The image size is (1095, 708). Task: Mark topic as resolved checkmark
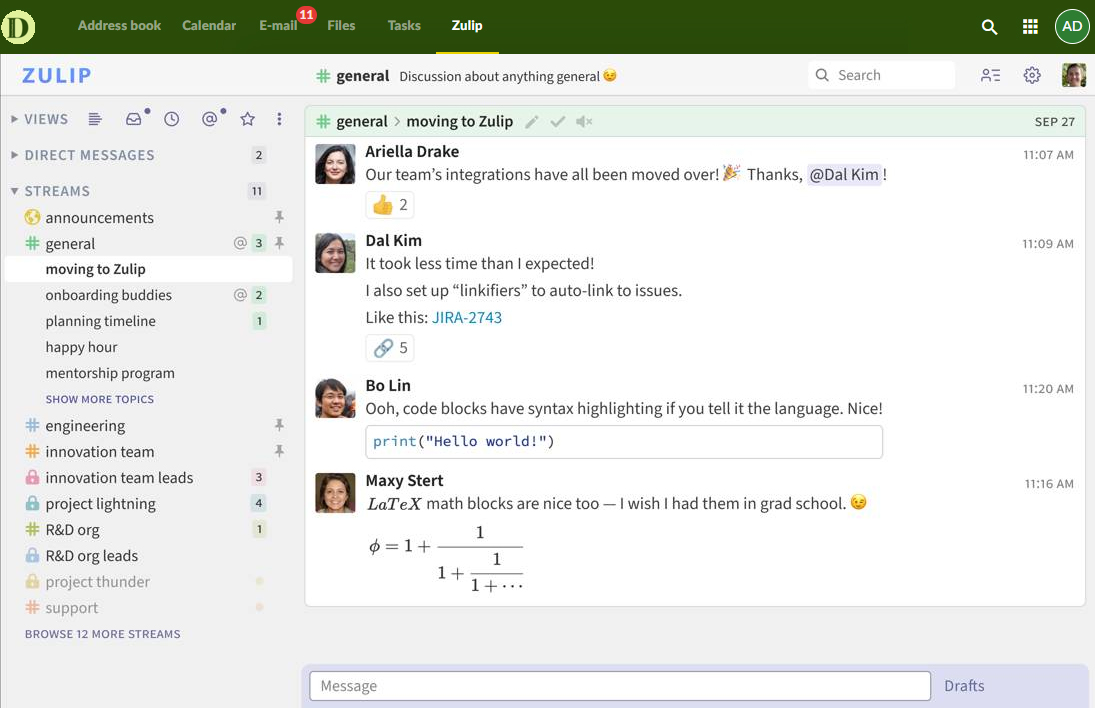tap(558, 122)
